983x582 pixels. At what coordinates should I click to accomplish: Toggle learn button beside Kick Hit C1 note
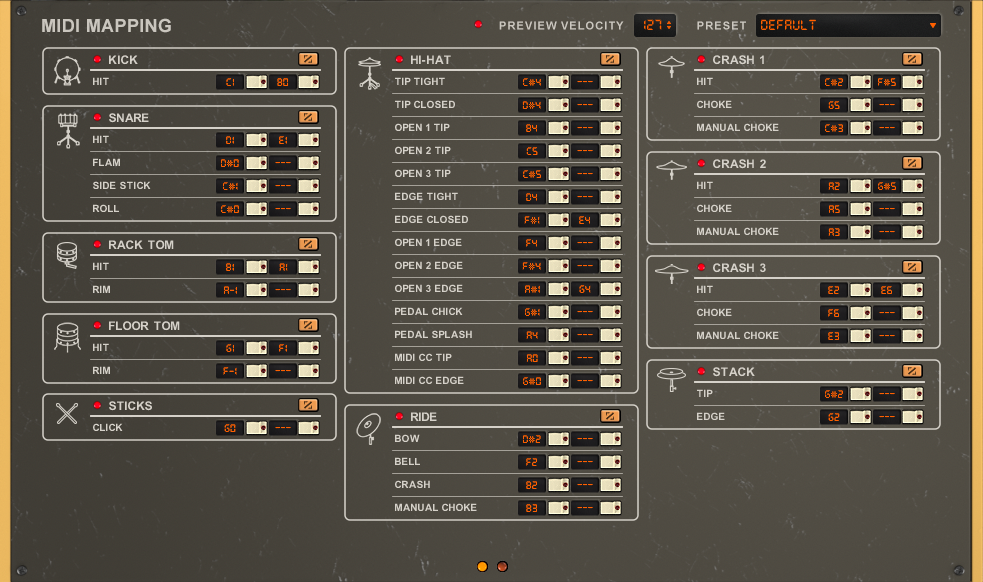pos(257,82)
